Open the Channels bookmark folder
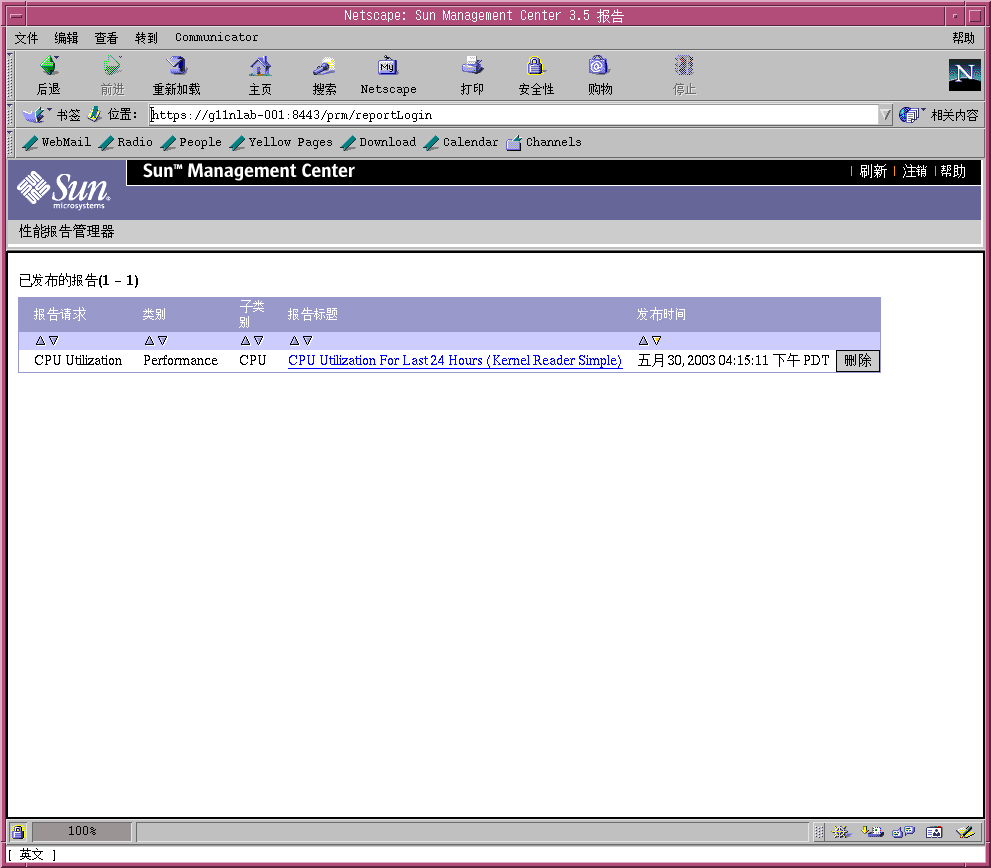Viewport: 991px width, 868px height. [544, 142]
